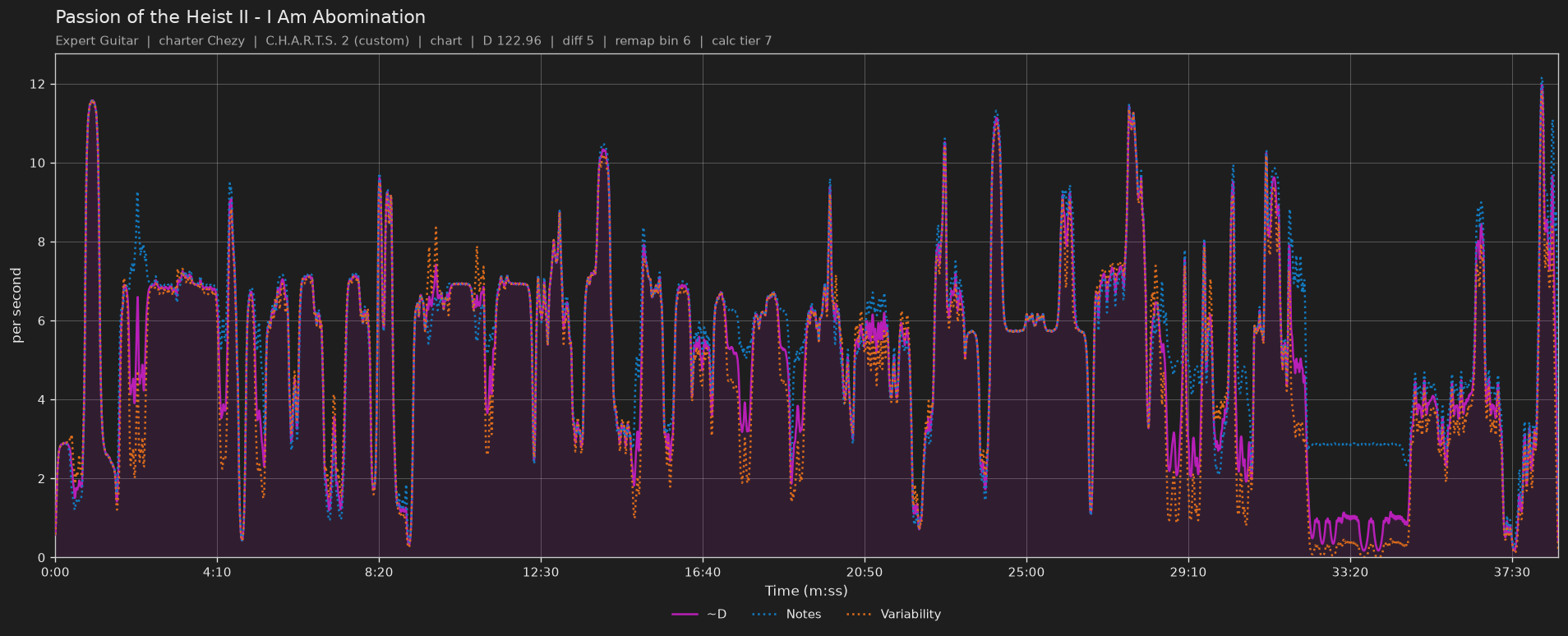1568x636 pixels.
Task: Click the "20:50" x-axis tick label
Action: click(x=865, y=572)
